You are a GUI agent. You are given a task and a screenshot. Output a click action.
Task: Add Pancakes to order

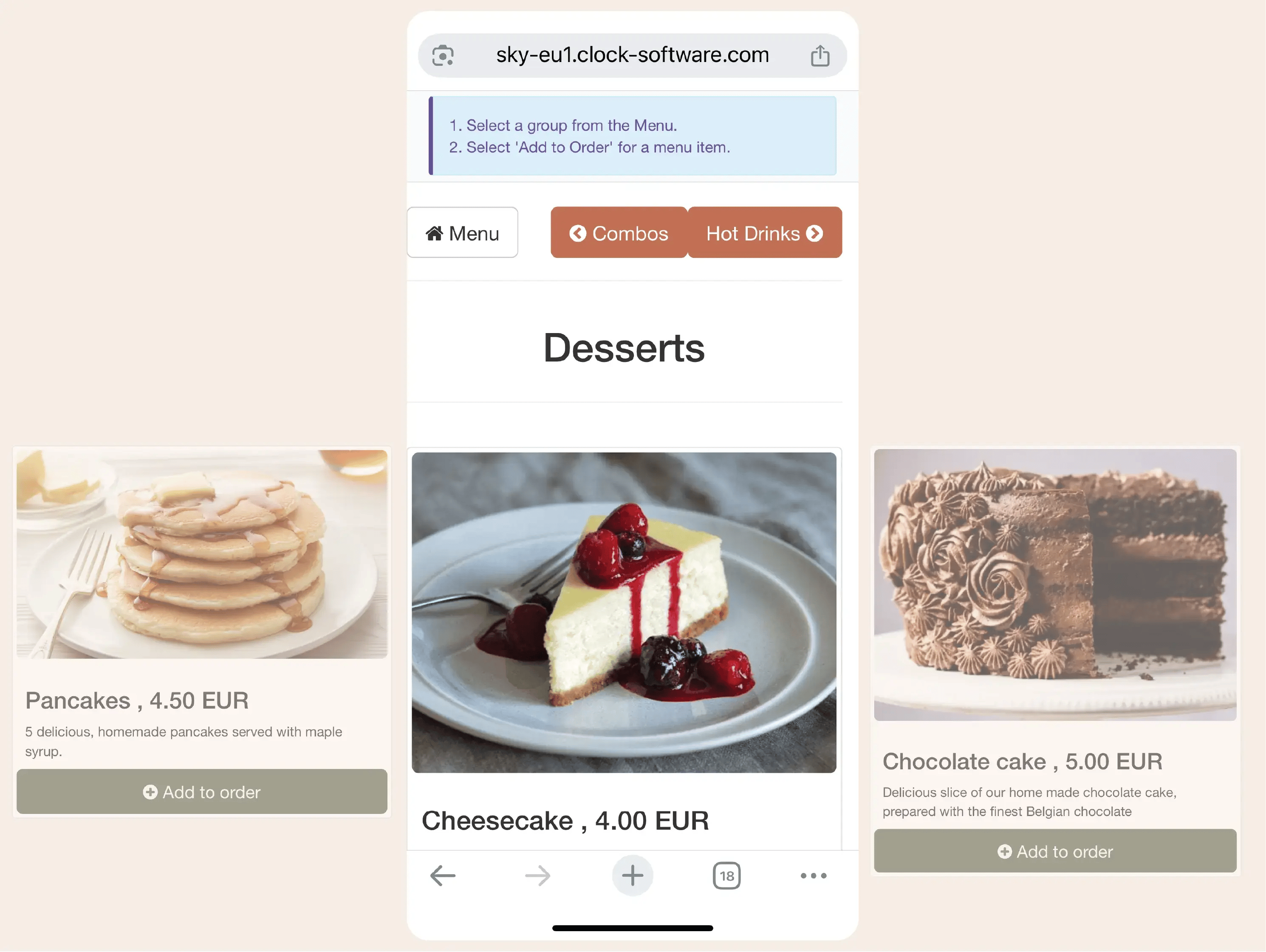(202, 792)
